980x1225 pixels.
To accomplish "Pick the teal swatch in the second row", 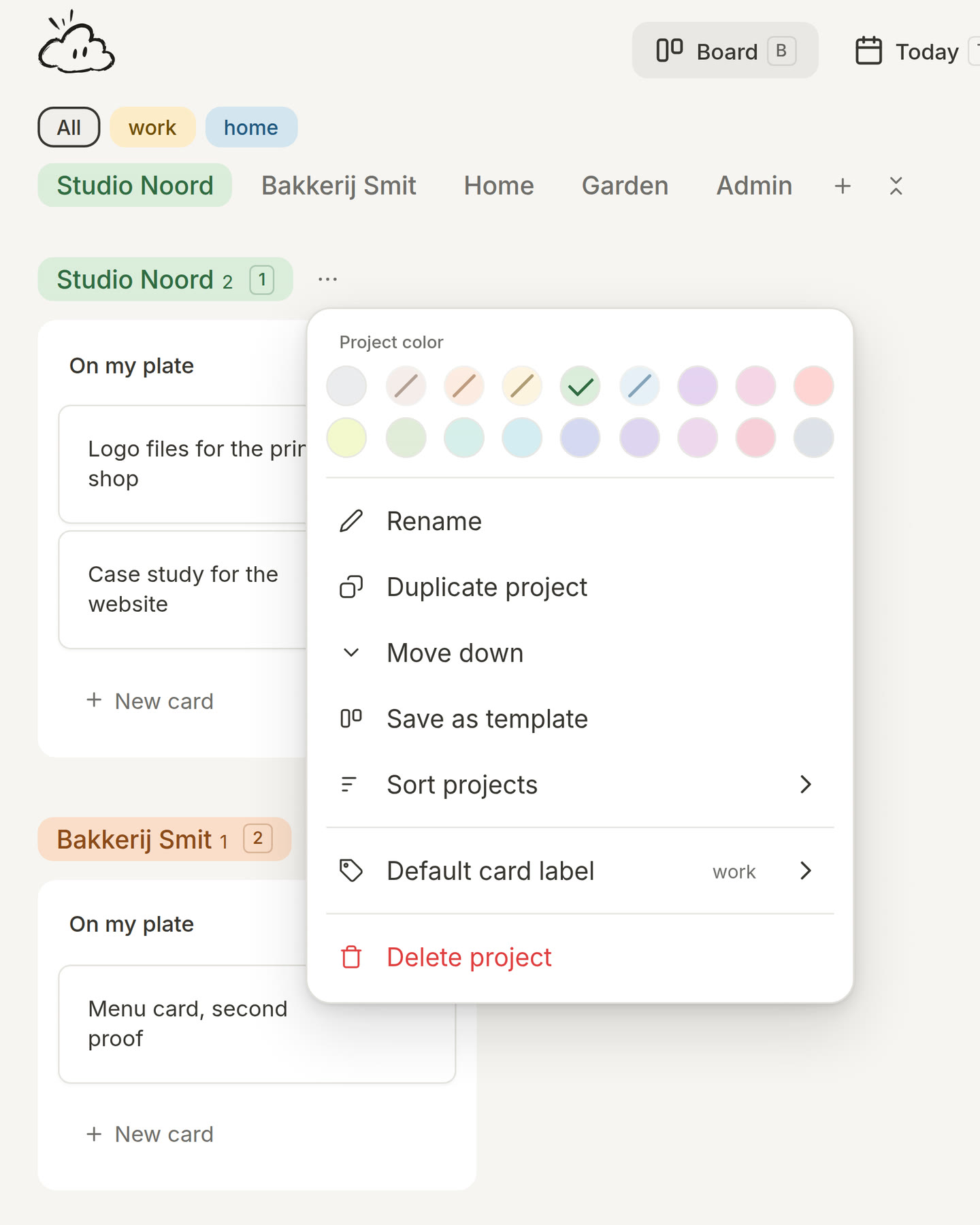I will click(x=463, y=438).
